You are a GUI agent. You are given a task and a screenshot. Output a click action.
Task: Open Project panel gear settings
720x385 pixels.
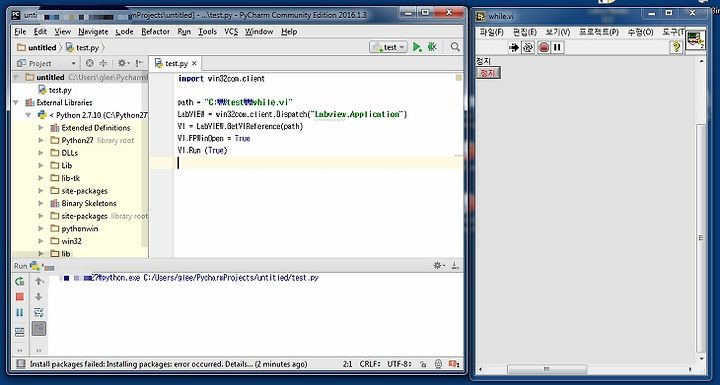pos(123,63)
